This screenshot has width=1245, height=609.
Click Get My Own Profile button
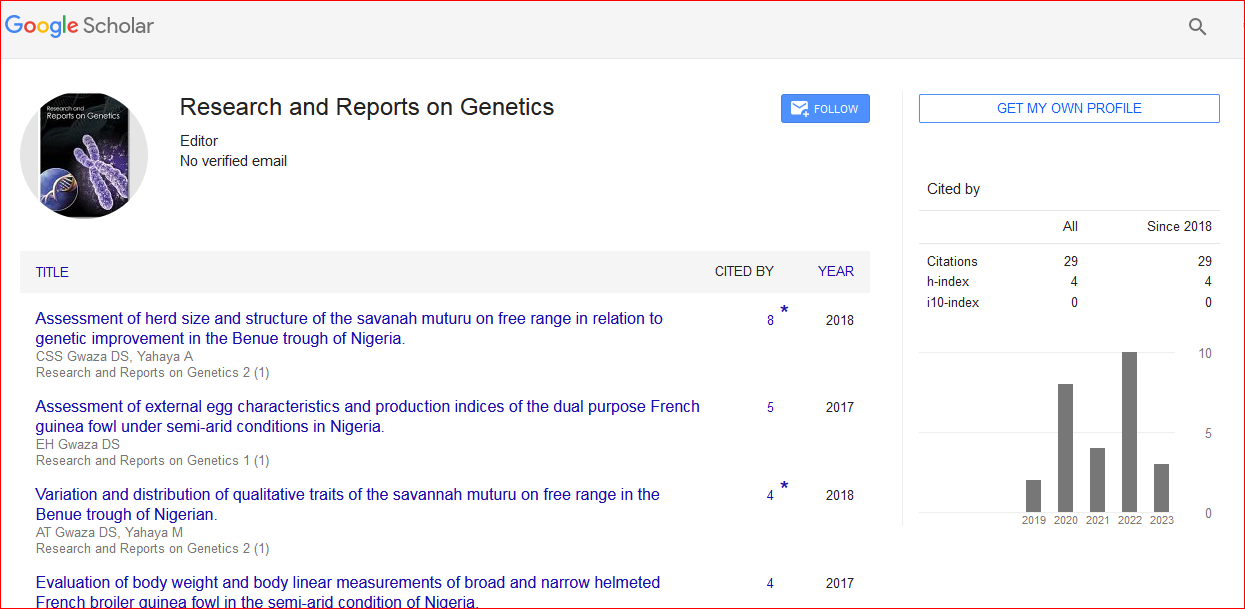(x=1068, y=108)
